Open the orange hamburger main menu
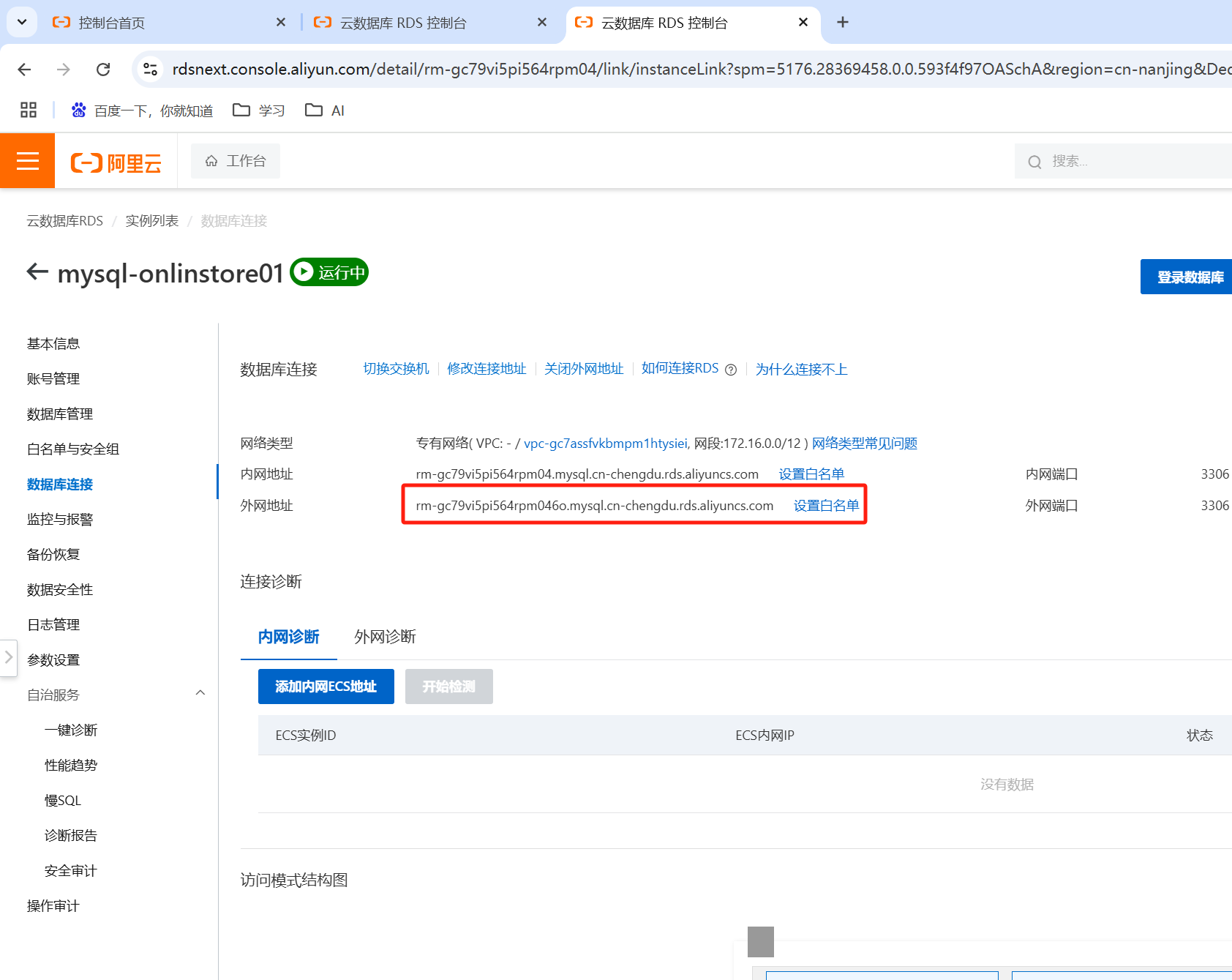The image size is (1232, 980). tap(27, 161)
